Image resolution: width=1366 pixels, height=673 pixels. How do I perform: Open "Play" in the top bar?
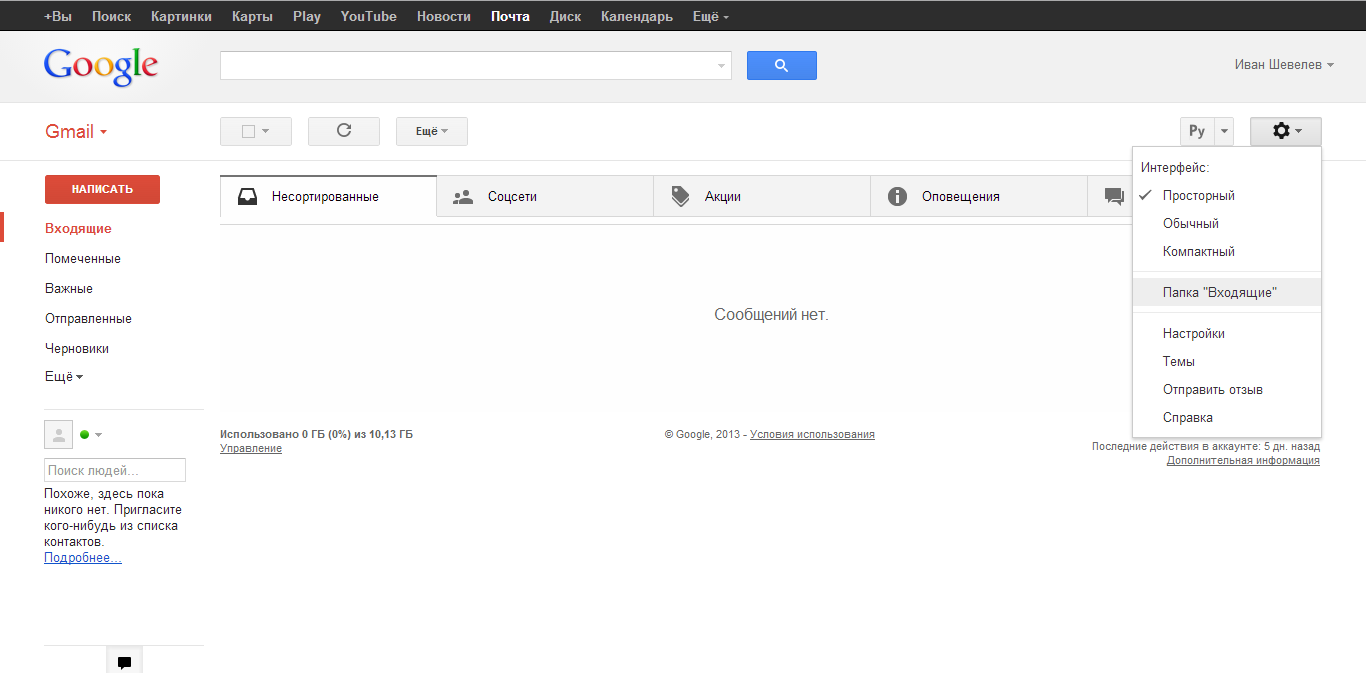point(307,17)
